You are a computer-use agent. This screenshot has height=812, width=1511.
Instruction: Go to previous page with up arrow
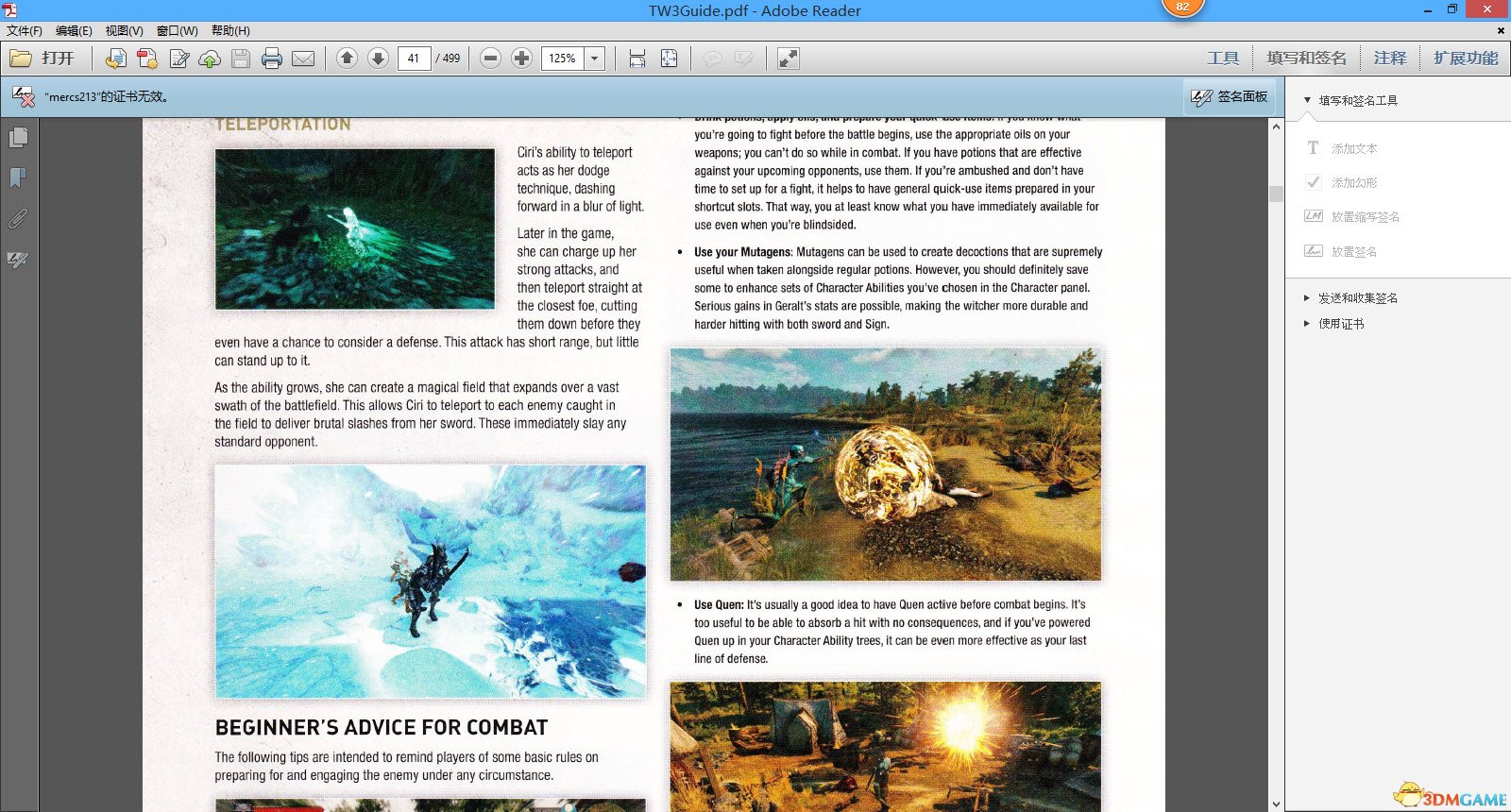point(347,59)
